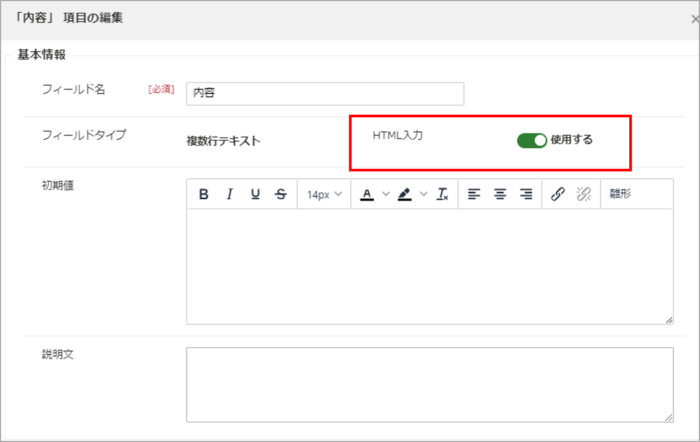Align text left
Viewport: 700px width, 442px height.
click(474, 194)
